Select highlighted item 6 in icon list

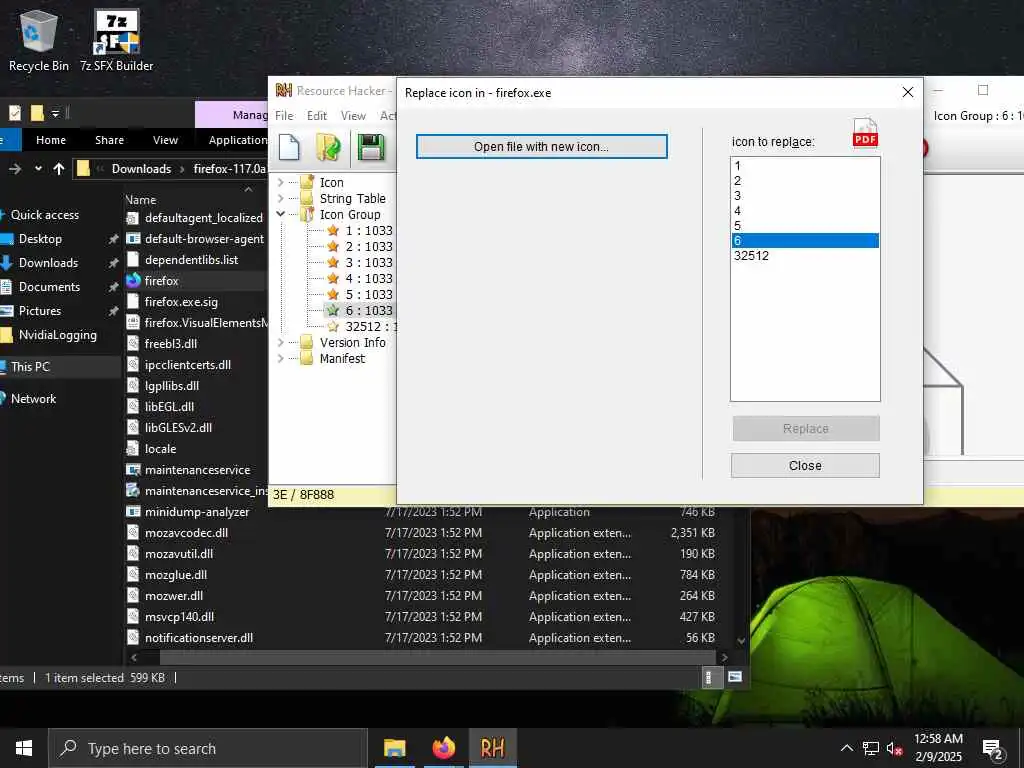click(x=805, y=241)
